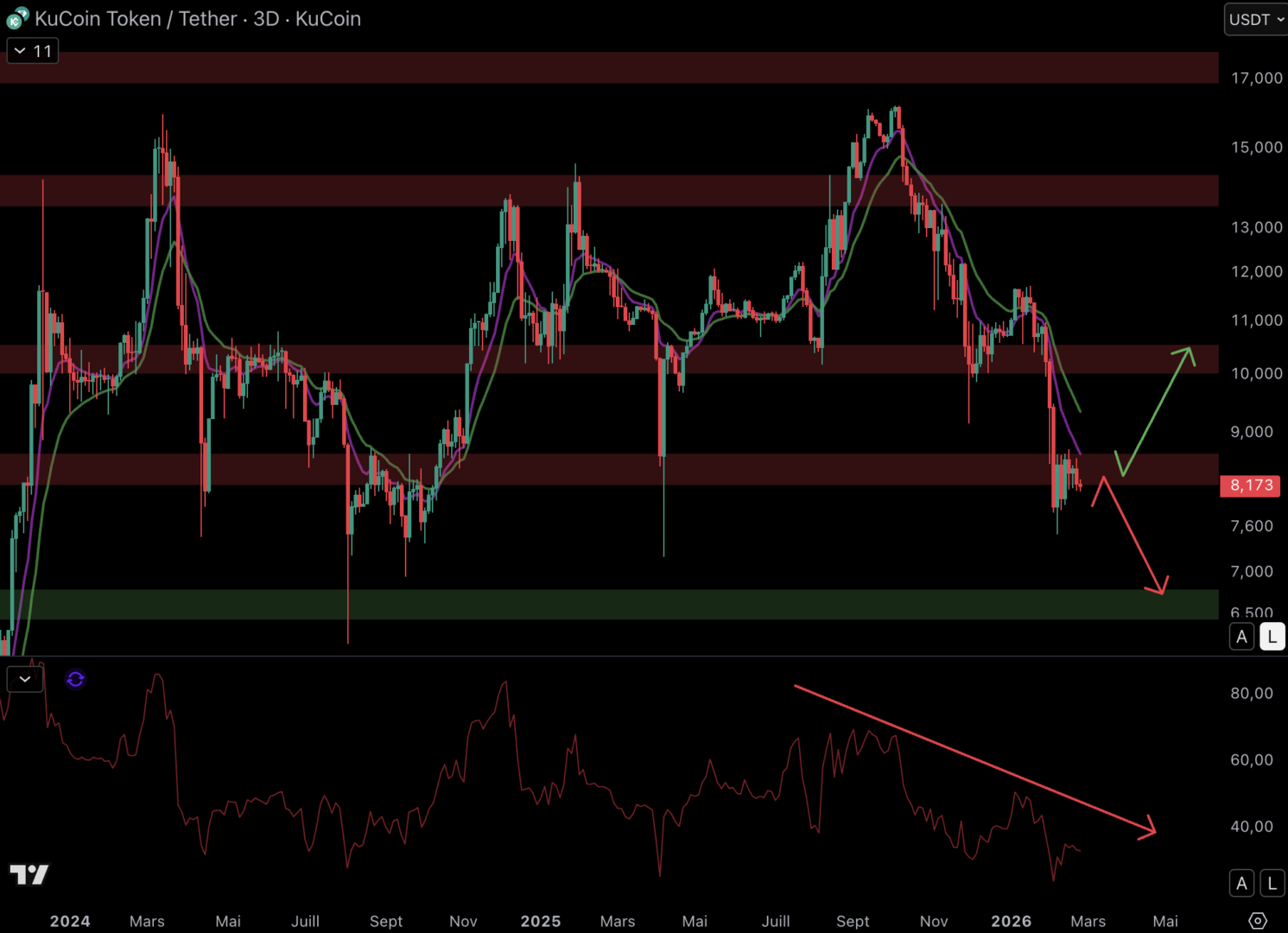Image resolution: width=1288 pixels, height=933 pixels.
Task: Click the KuCoin Token symbol logo icon
Action: coord(17,18)
